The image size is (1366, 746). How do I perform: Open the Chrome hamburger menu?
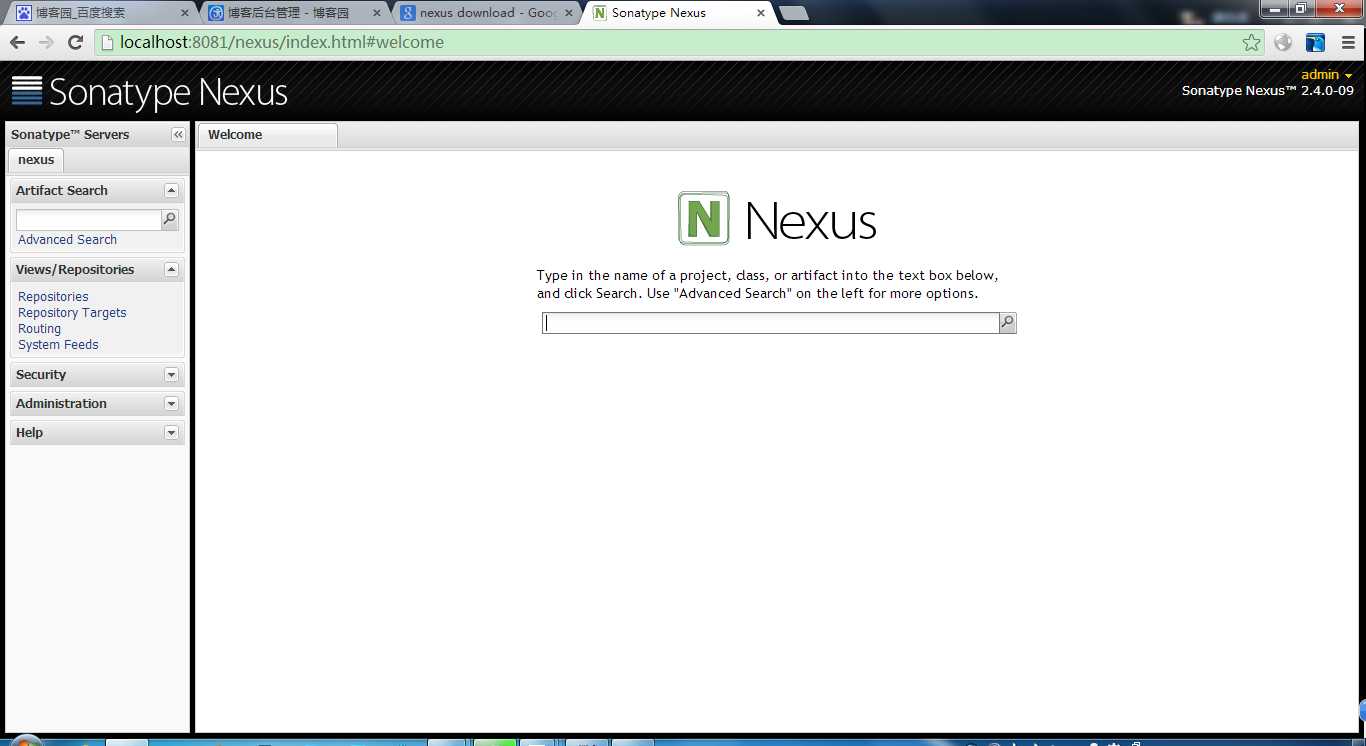pyautogui.click(x=1348, y=42)
